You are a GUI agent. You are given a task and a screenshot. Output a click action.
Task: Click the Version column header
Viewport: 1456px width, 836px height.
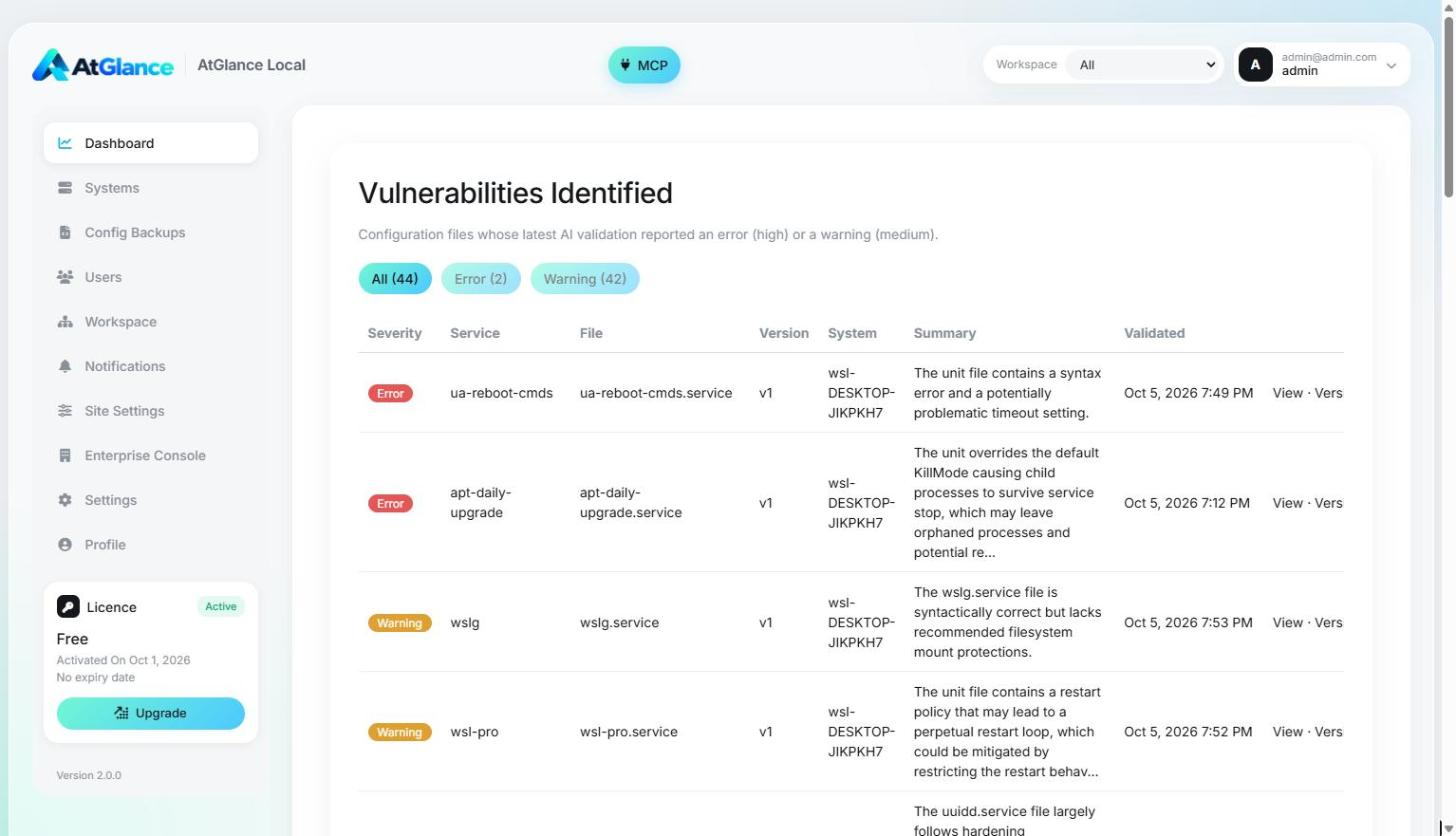coord(784,333)
